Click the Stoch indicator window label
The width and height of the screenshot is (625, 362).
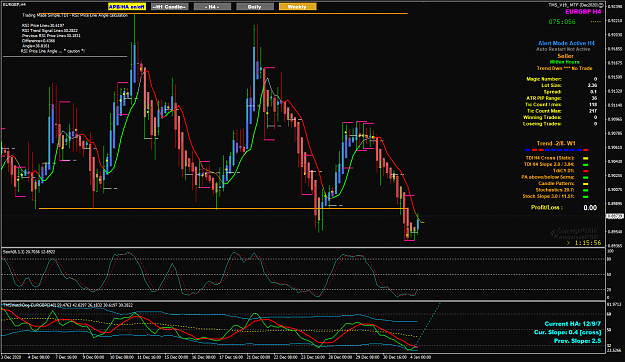(29, 252)
